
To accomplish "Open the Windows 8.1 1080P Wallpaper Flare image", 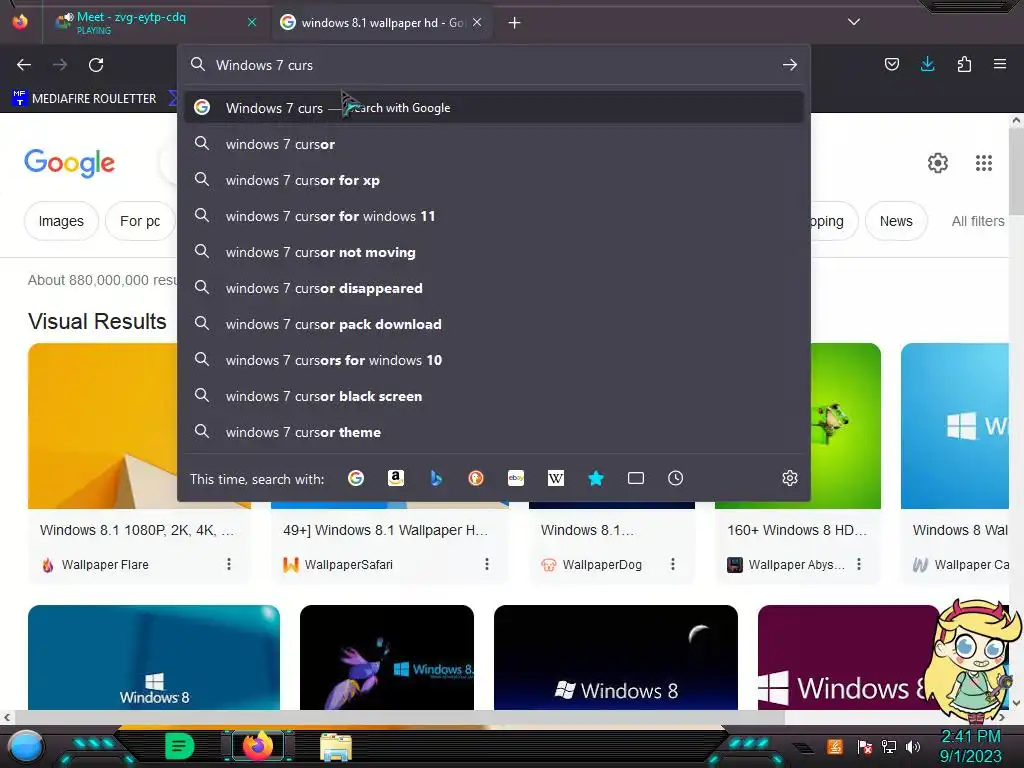I will tap(102, 426).
